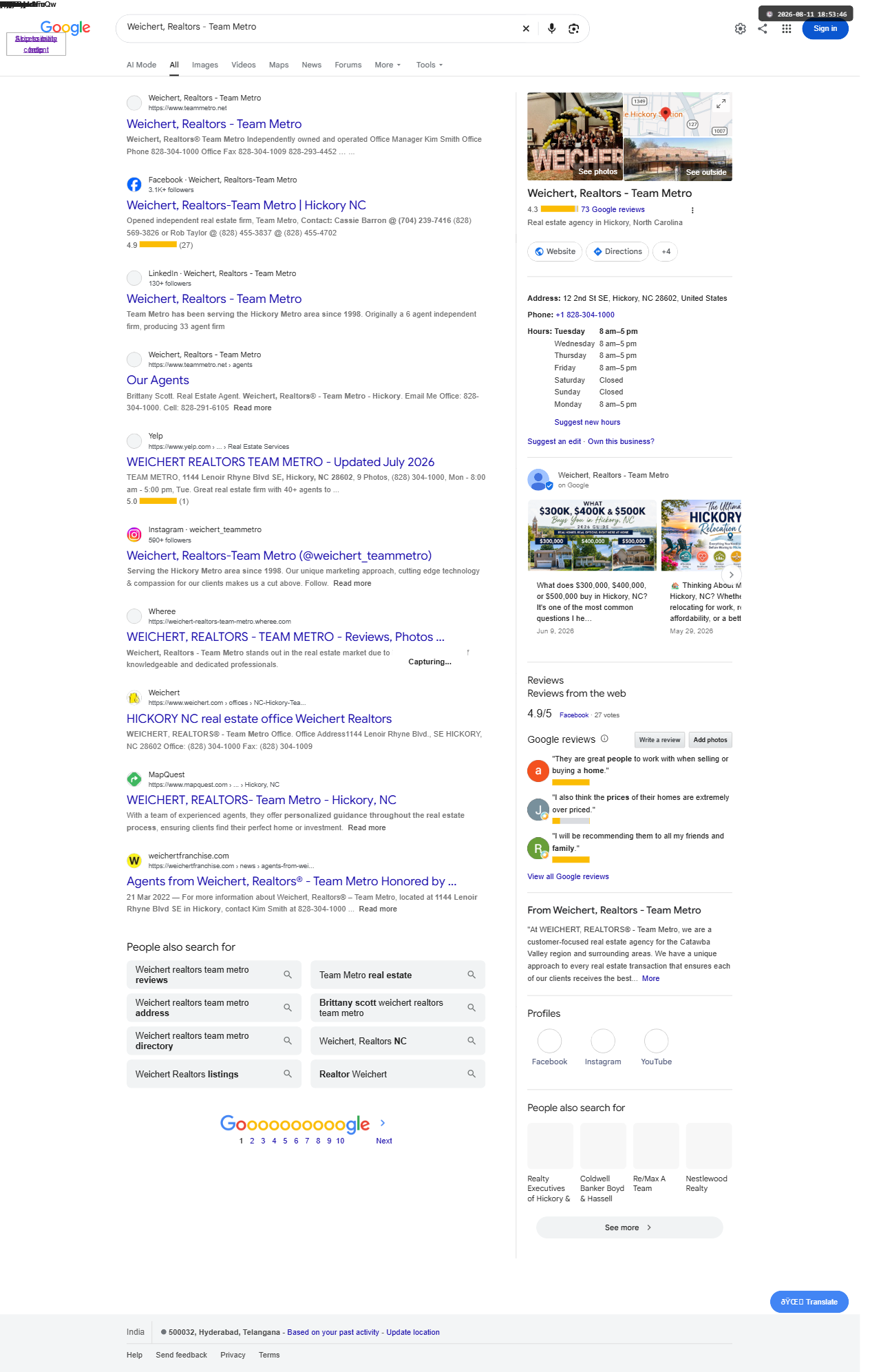Click the Sign in button
This screenshot has height=1372, width=870.
825,29
